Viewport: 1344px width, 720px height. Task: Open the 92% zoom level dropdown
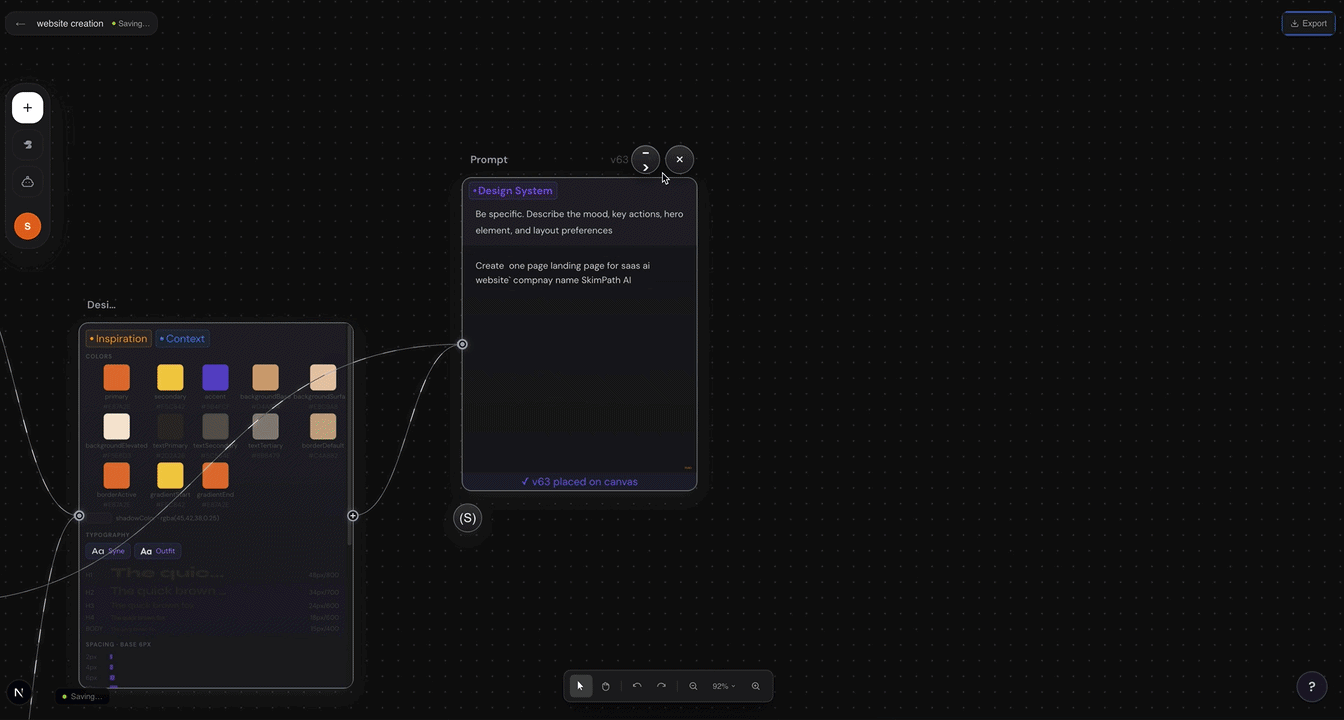(723, 686)
